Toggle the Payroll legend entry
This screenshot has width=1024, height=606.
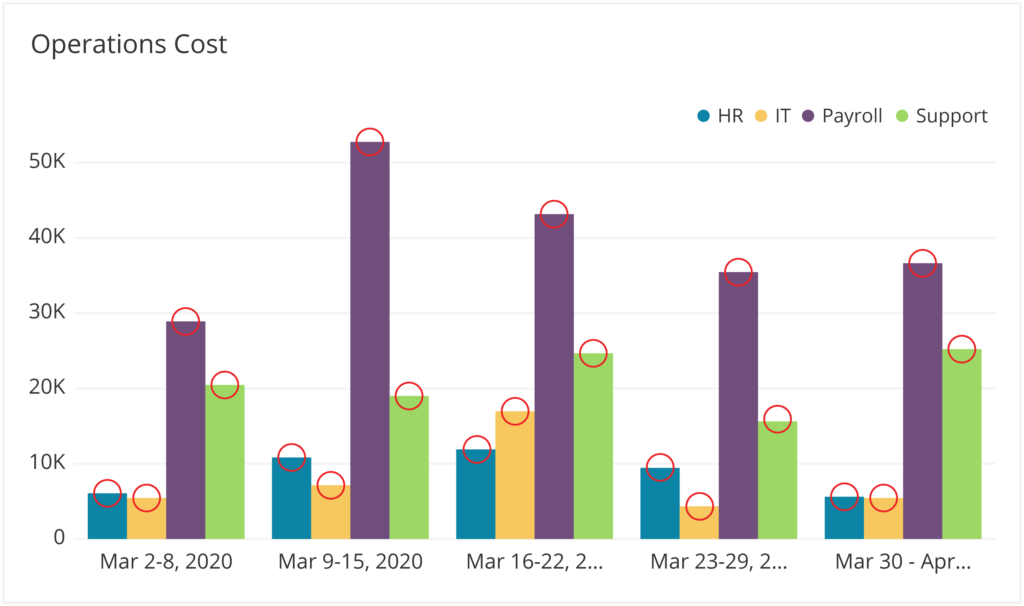click(x=842, y=116)
